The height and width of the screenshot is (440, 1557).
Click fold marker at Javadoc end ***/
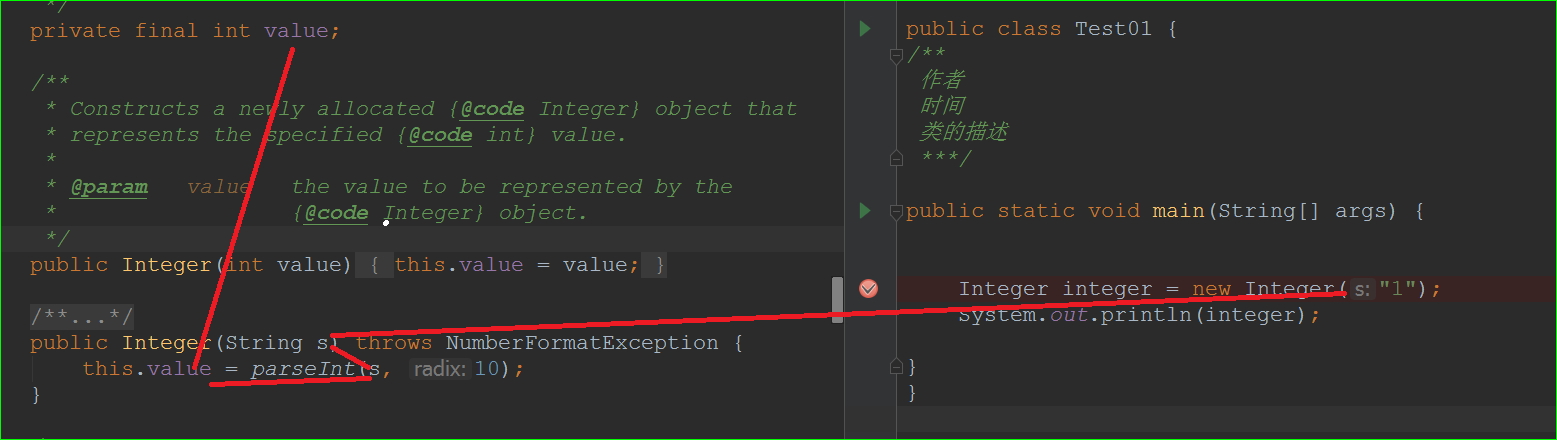[x=897, y=158]
